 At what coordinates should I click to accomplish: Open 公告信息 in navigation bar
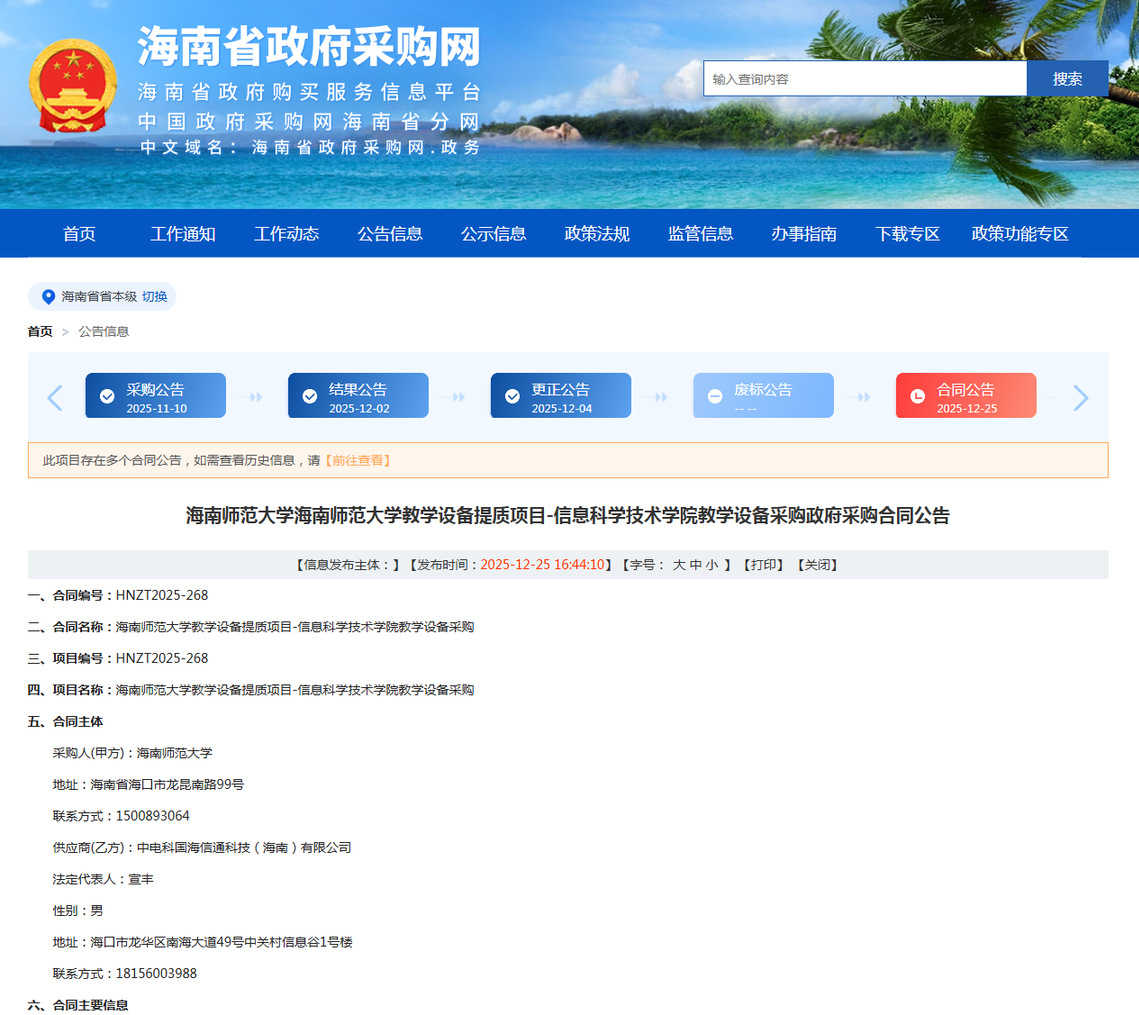tap(390, 234)
